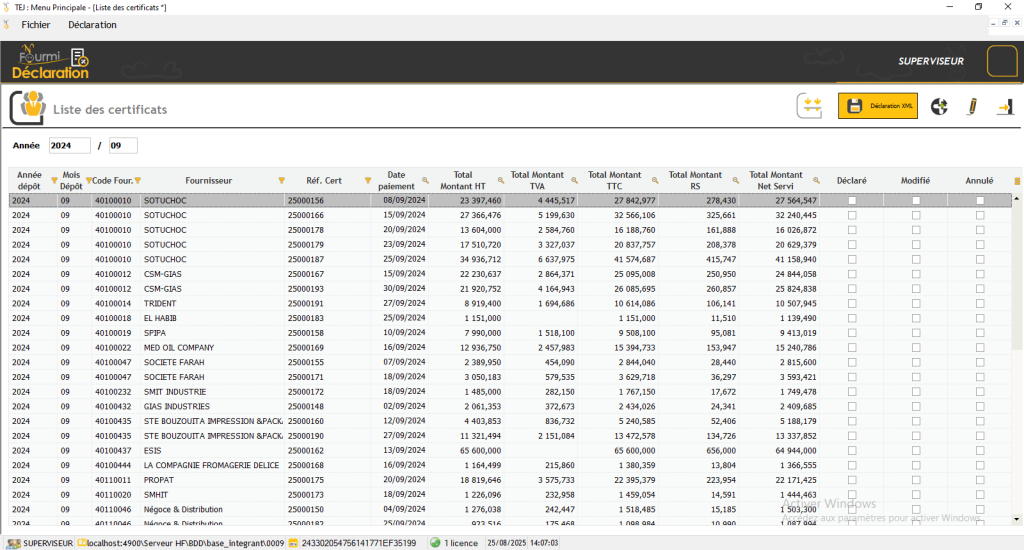Click search magnifier in Date paiement column

pyautogui.click(x=425, y=181)
